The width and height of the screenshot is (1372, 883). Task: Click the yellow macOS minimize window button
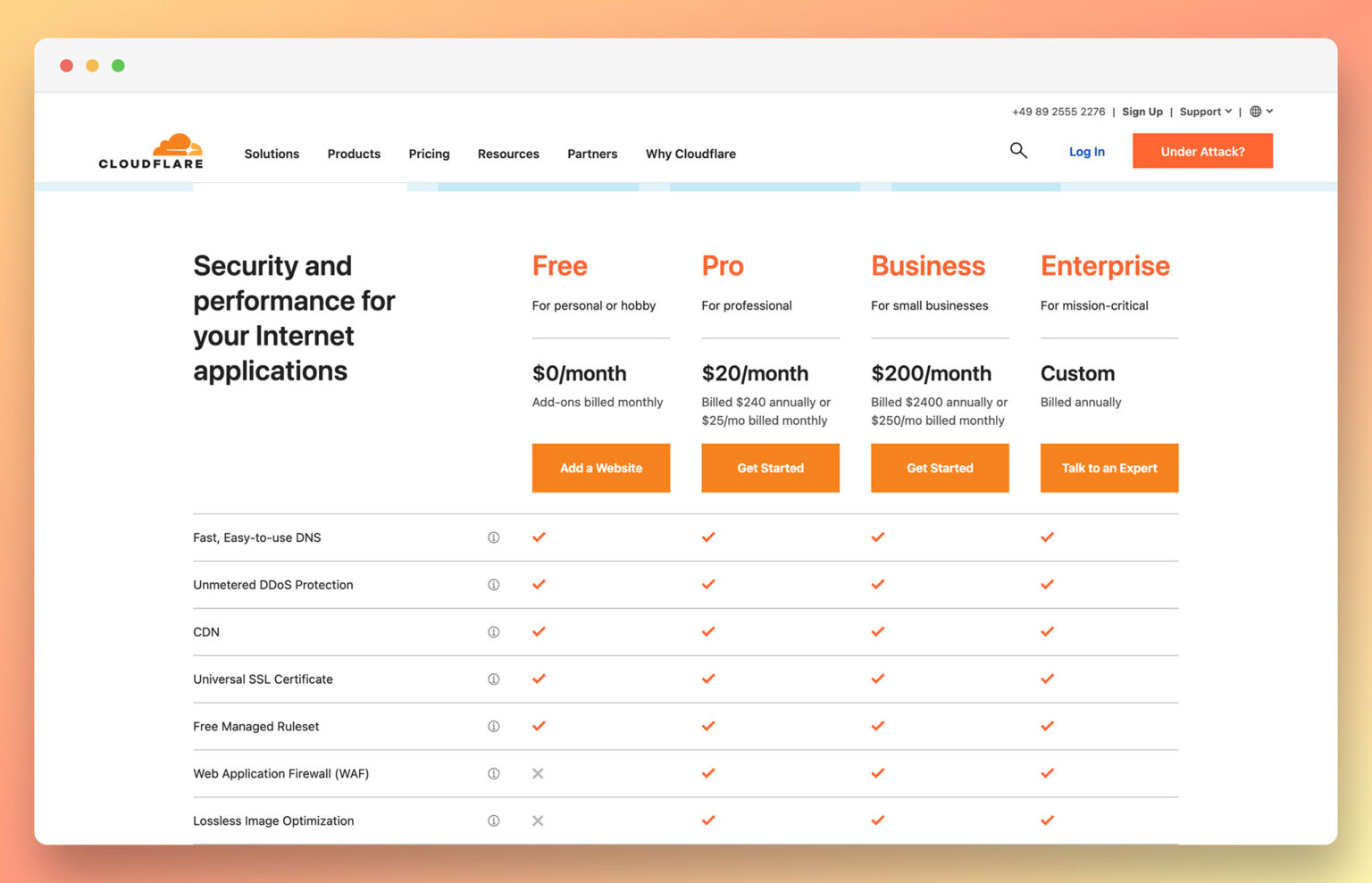[x=92, y=65]
